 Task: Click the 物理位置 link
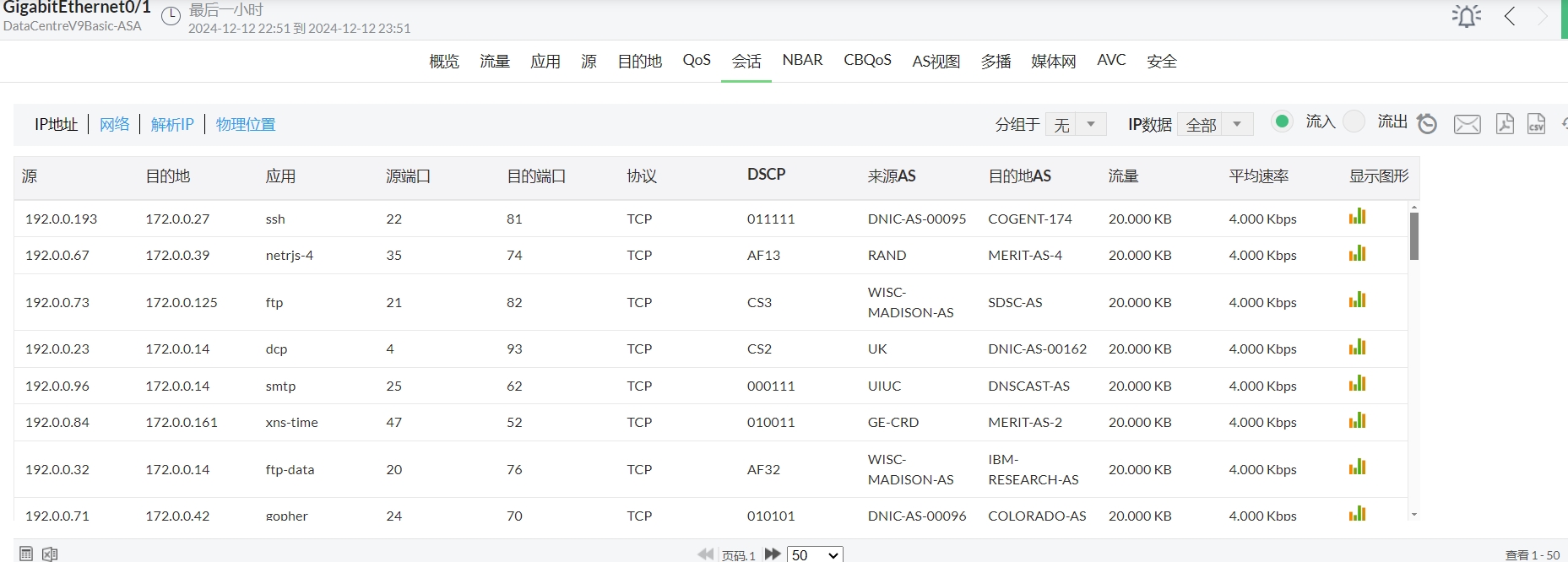click(x=246, y=125)
